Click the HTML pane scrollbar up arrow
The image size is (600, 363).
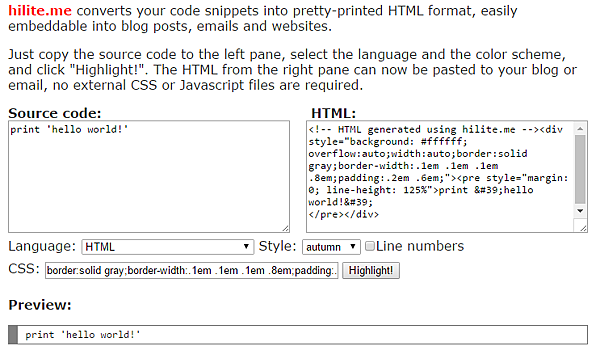pyautogui.click(x=580, y=129)
